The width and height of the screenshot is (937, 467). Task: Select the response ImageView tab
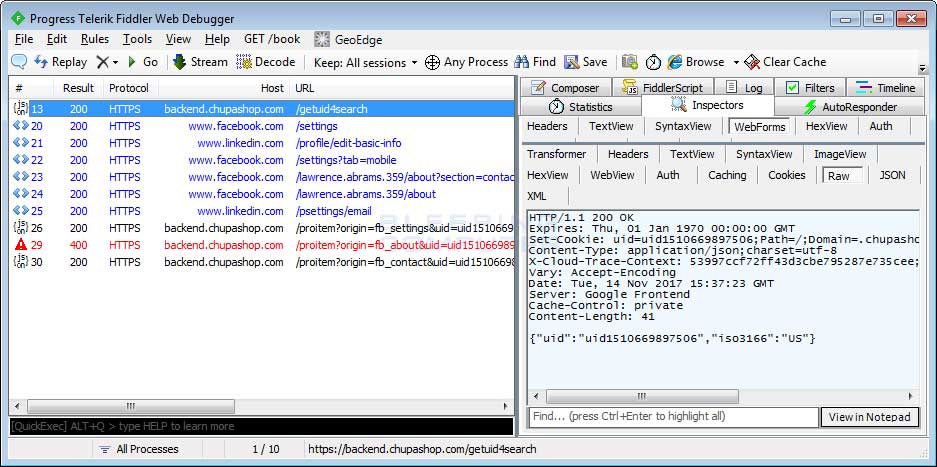(x=840, y=154)
